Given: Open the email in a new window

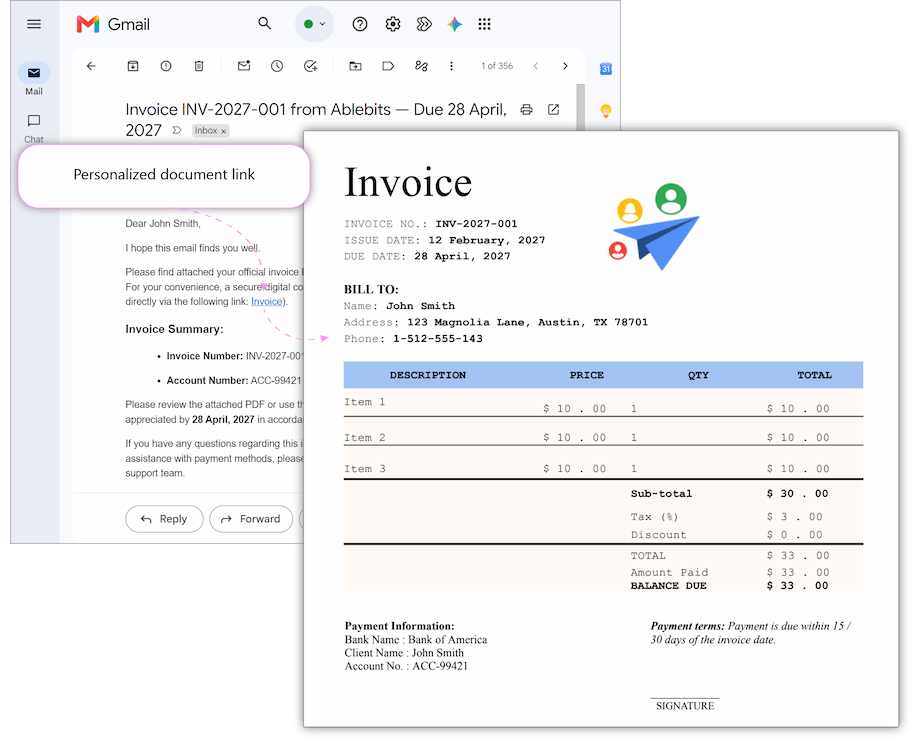Looking at the screenshot, I should click(x=553, y=109).
